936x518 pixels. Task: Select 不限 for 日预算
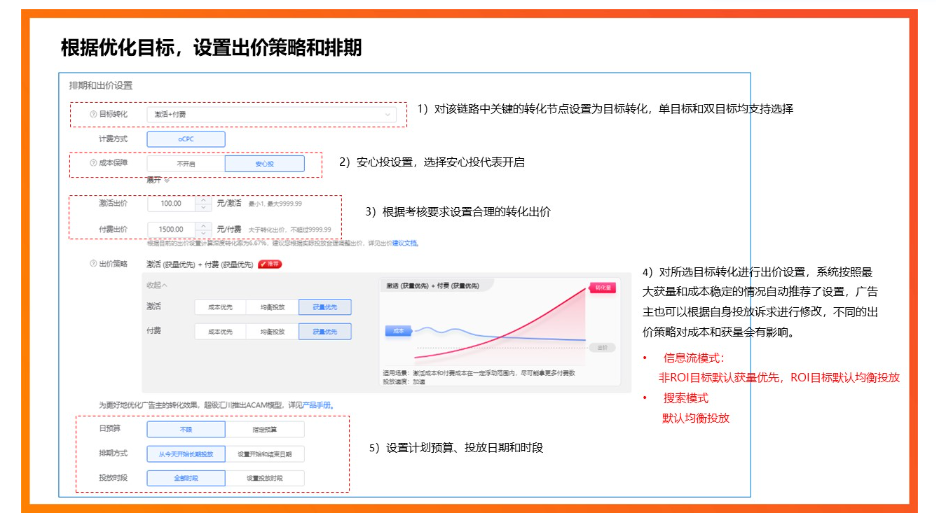click(186, 429)
